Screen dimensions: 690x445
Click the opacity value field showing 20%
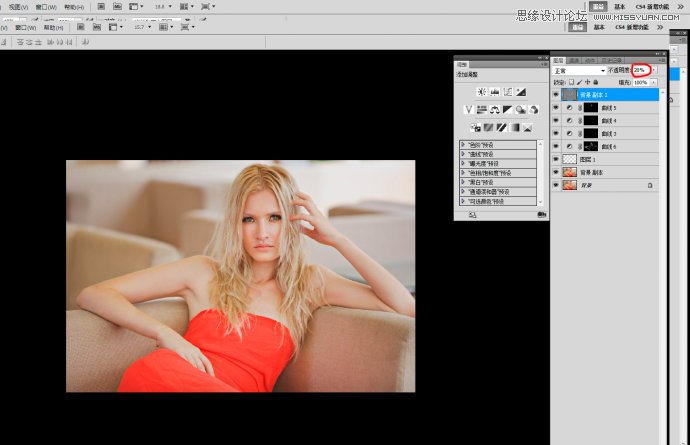point(641,70)
